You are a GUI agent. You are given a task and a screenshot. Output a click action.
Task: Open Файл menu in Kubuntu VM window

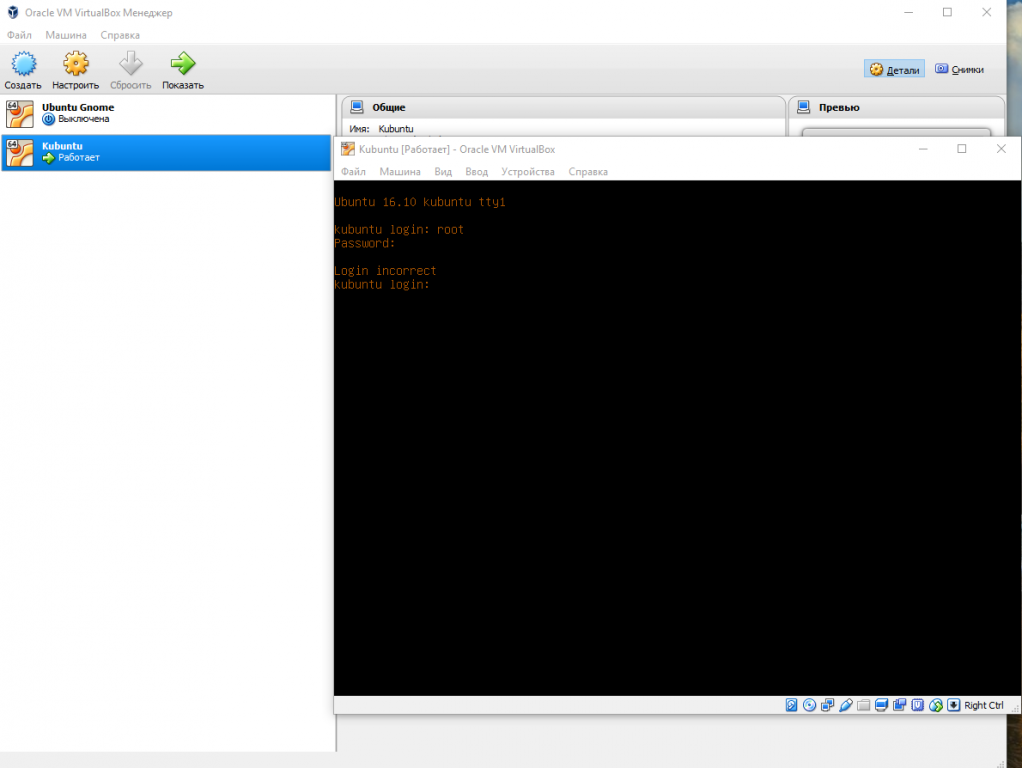point(353,171)
